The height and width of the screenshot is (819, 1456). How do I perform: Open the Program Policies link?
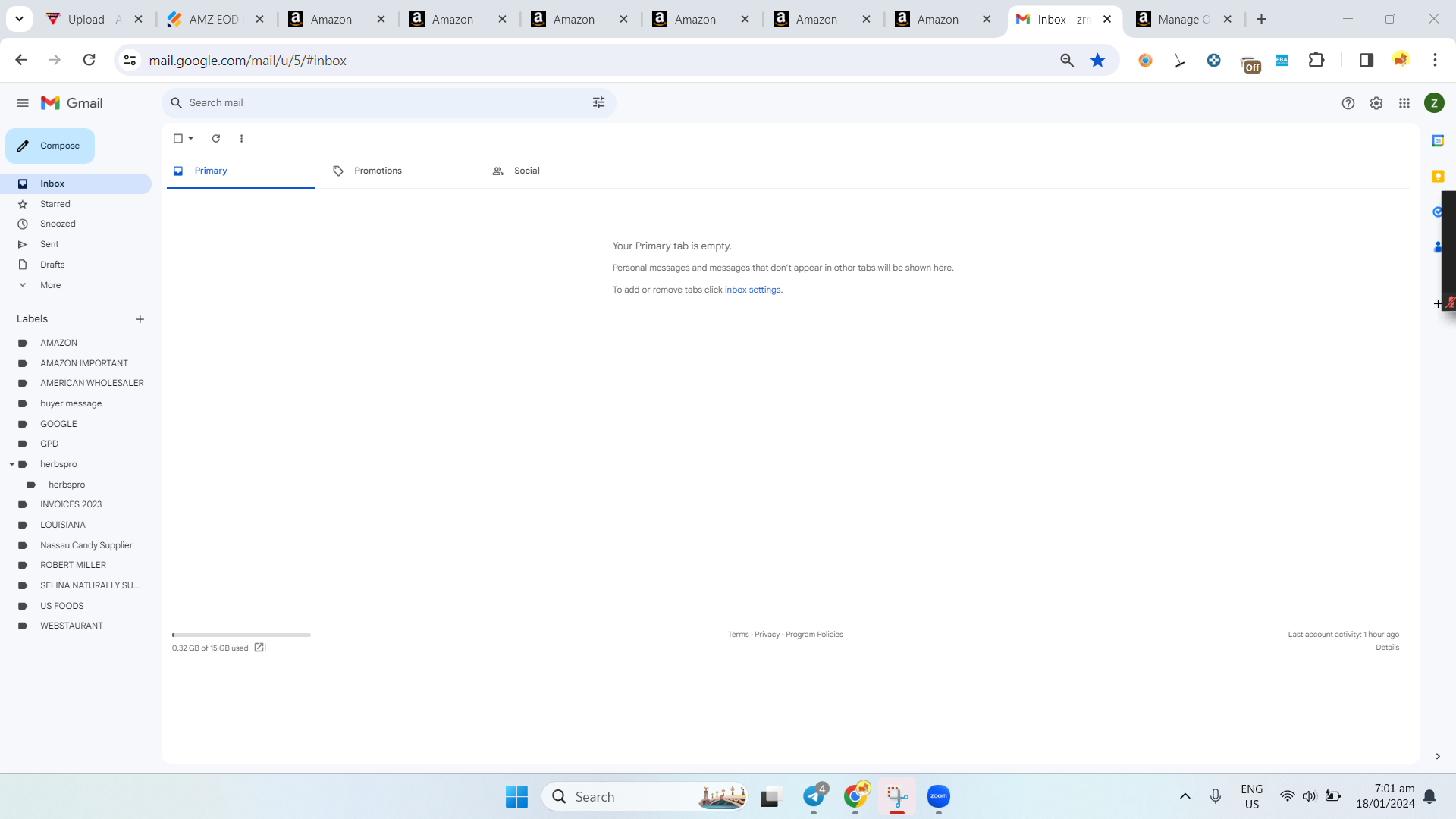tap(814, 635)
